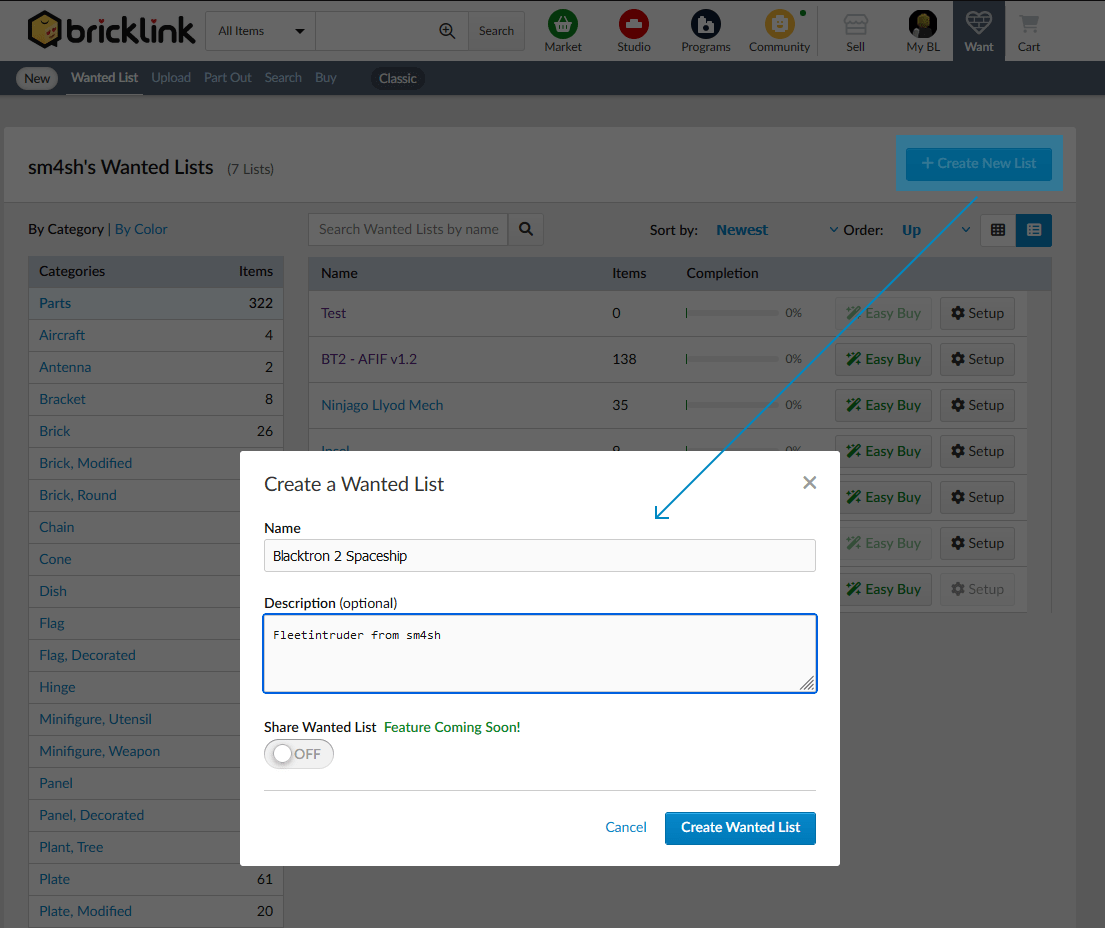Switch to list view icon

point(1034,230)
